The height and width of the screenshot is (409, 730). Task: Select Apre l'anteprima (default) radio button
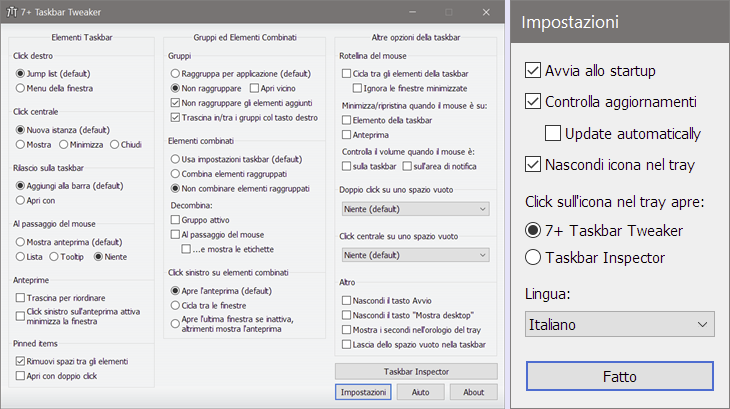[x=175, y=291]
